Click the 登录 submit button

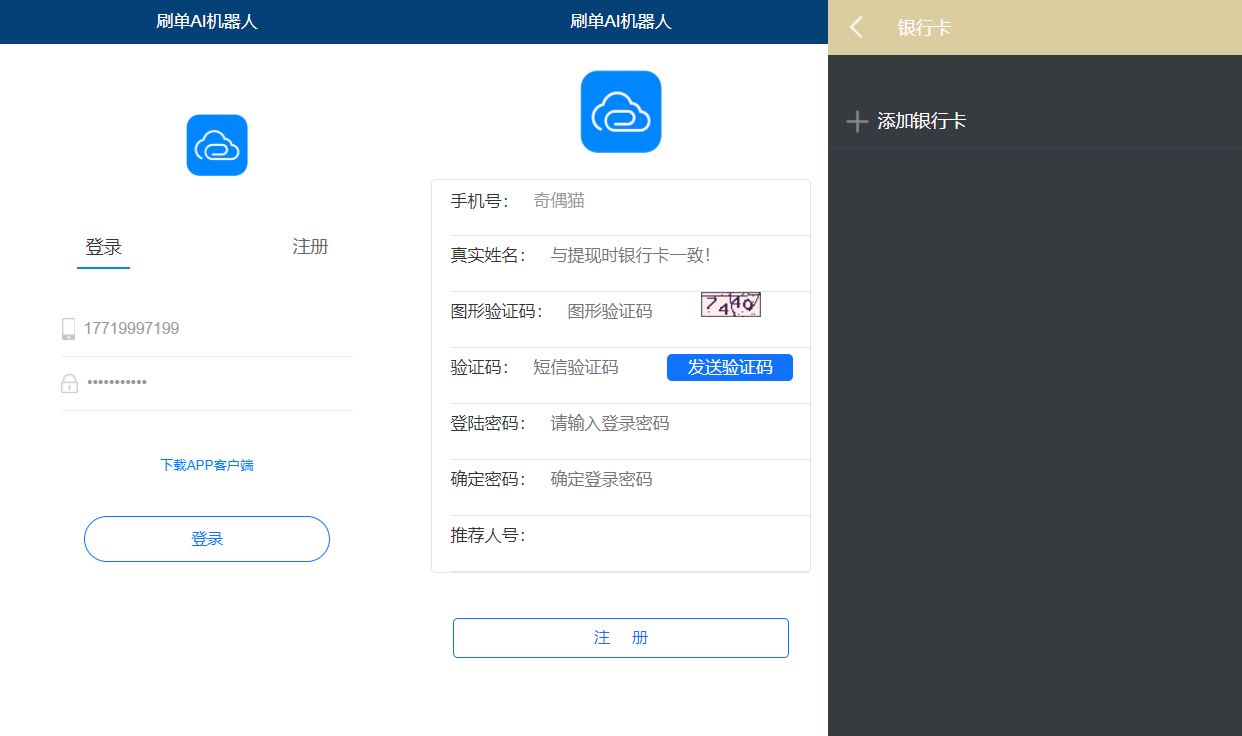click(207, 539)
